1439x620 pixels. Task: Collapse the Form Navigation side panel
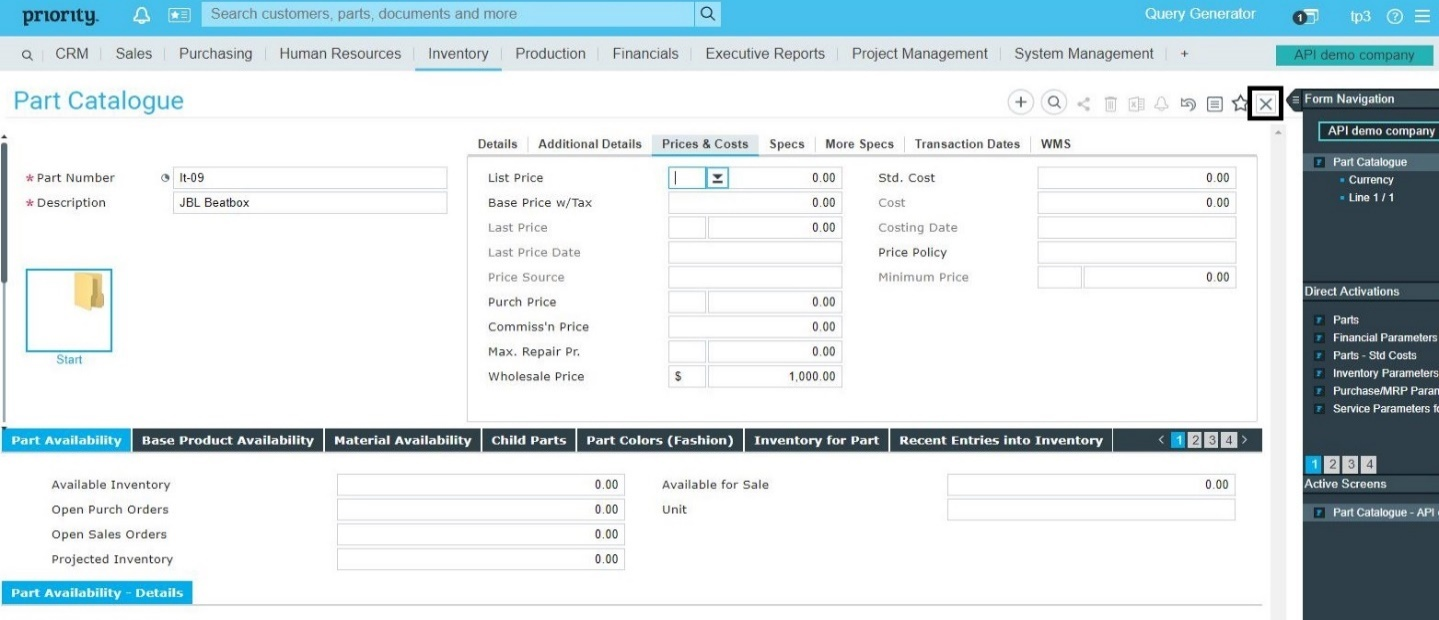(x=1295, y=99)
